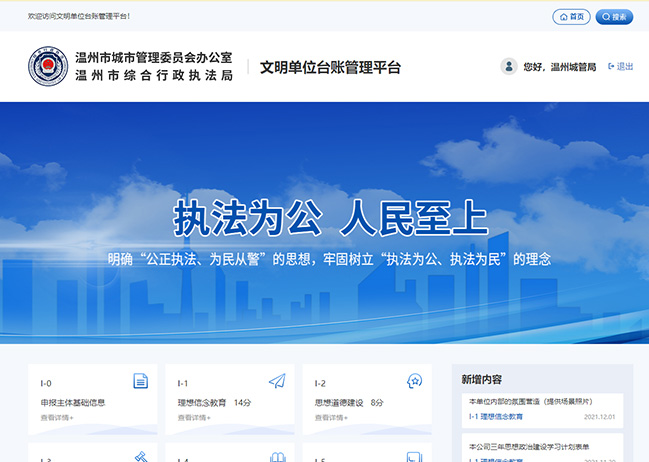Viewport: 649px width, 462px height.
Task: Click I-1 理想信念教育 tag dated 2021.12.01
Action: 495,416
